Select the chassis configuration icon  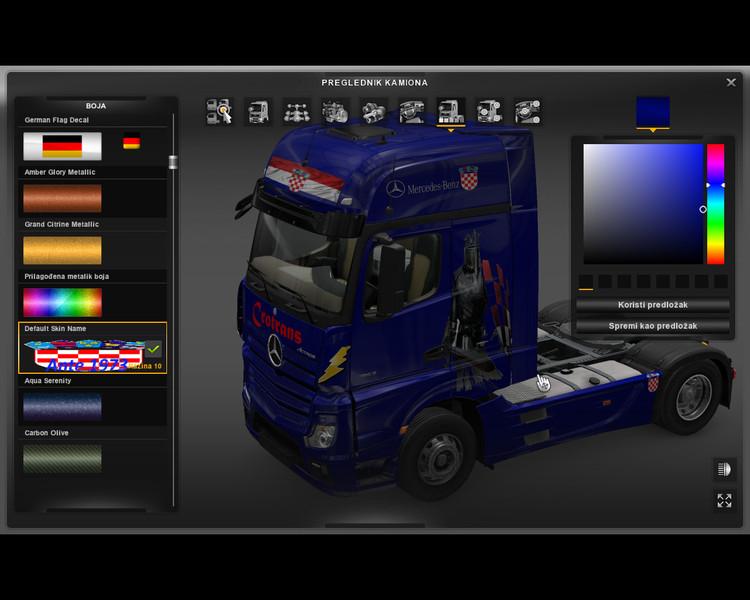[296, 111]
